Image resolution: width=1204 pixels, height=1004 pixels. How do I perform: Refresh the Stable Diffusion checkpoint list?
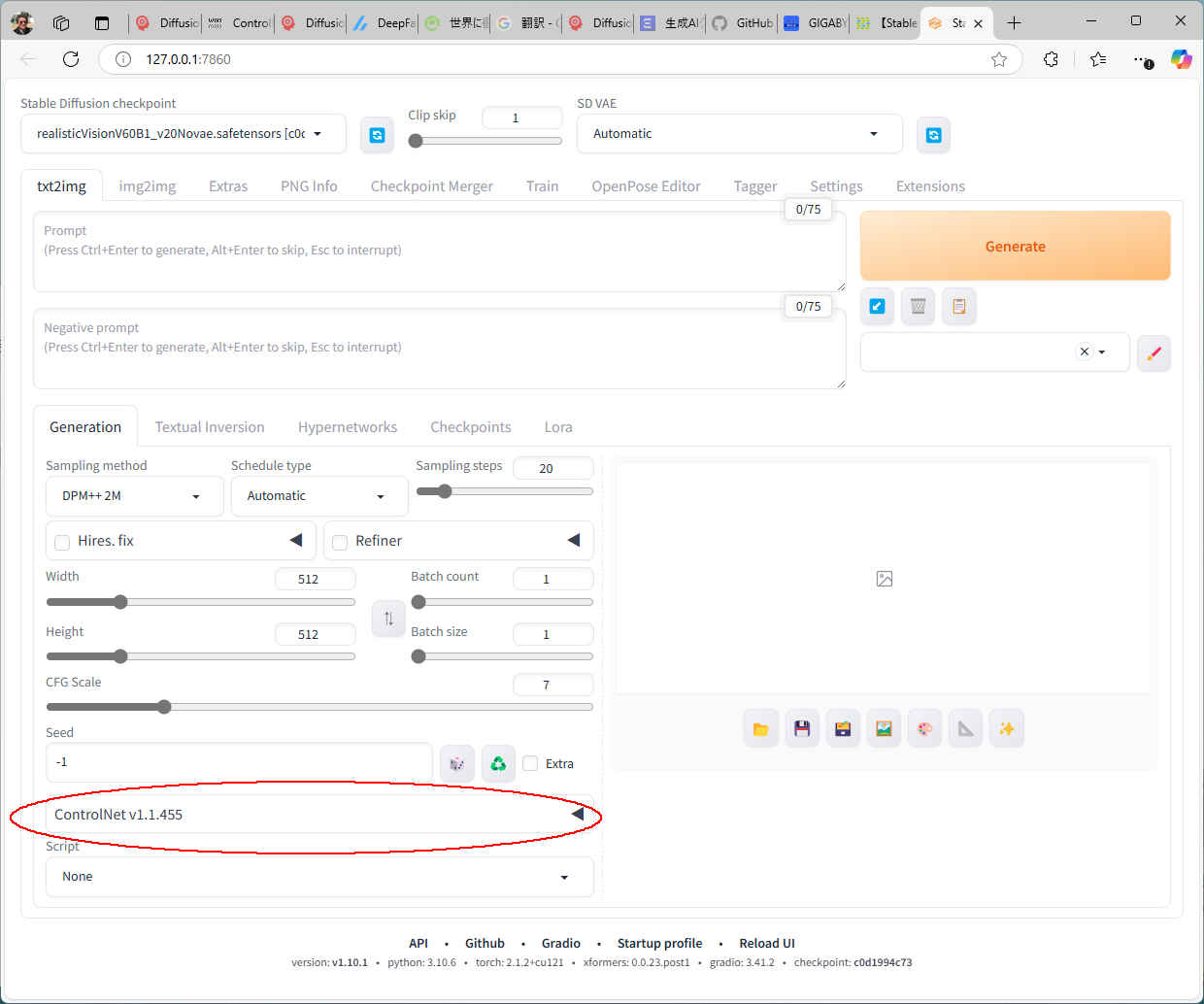[x=377, y=135]
